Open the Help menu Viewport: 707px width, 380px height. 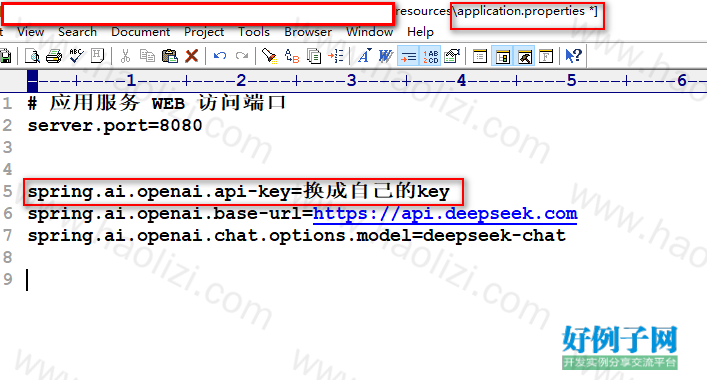pyautogui.click(x=420, y=32)
